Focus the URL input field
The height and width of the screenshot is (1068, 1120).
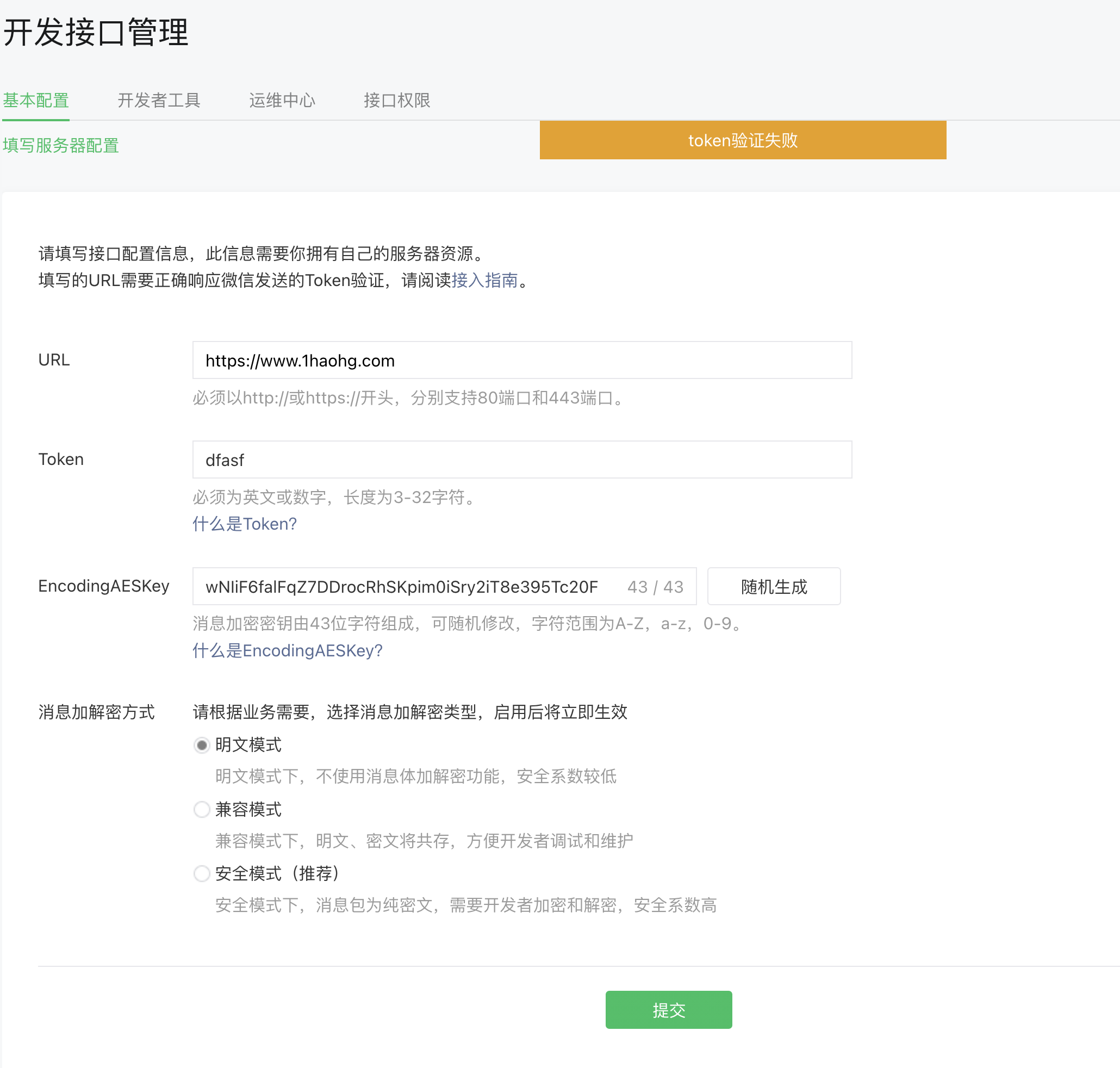521,361
